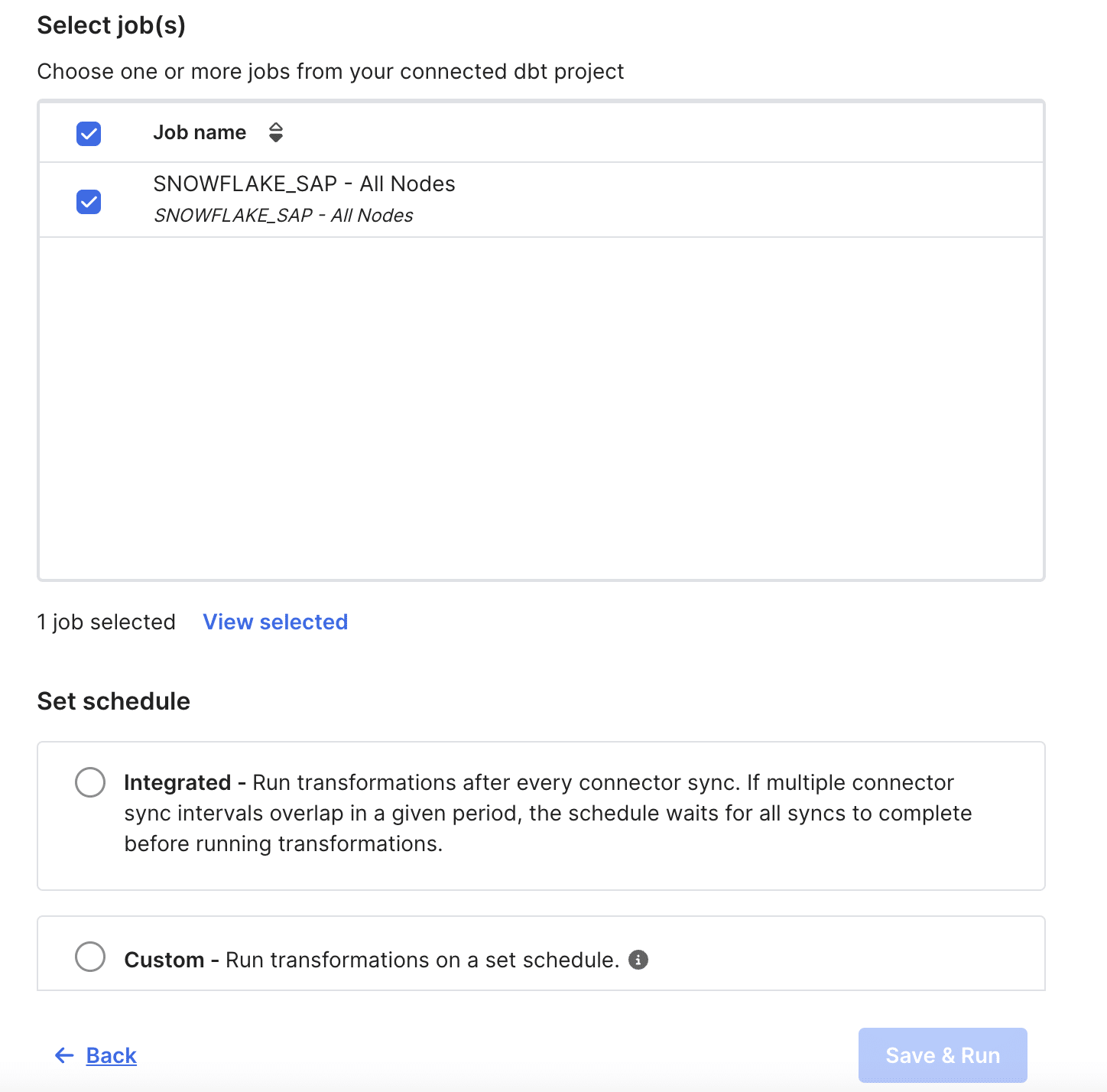Click the info icon next to Custom schedule
Screen dimensions: 1107x1092
(x=638, y=960)
